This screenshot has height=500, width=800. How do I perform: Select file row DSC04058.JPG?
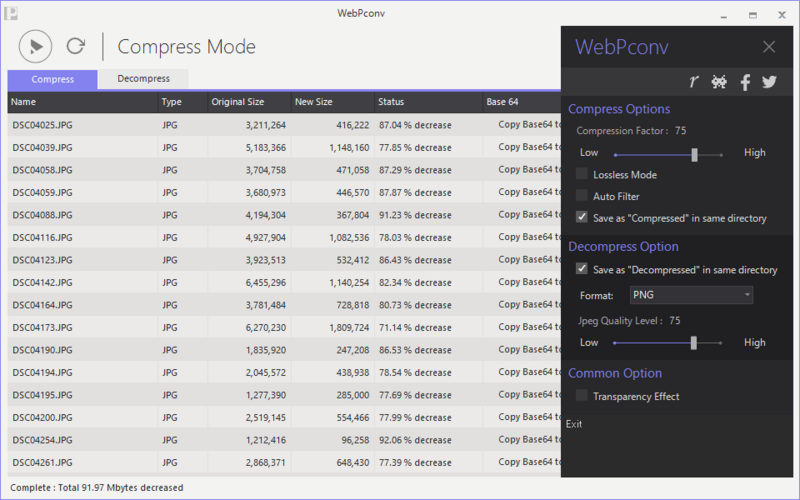click(x=284, y=170)
